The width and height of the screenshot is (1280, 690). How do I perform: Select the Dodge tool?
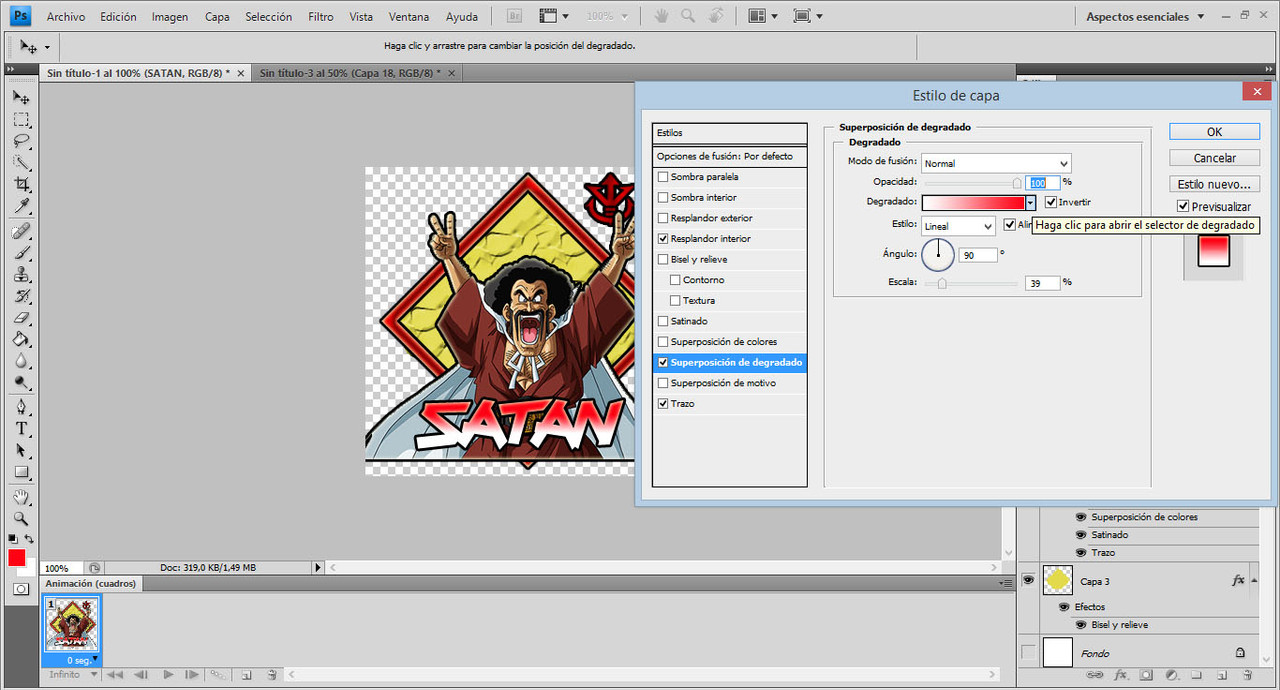[21, 383]
